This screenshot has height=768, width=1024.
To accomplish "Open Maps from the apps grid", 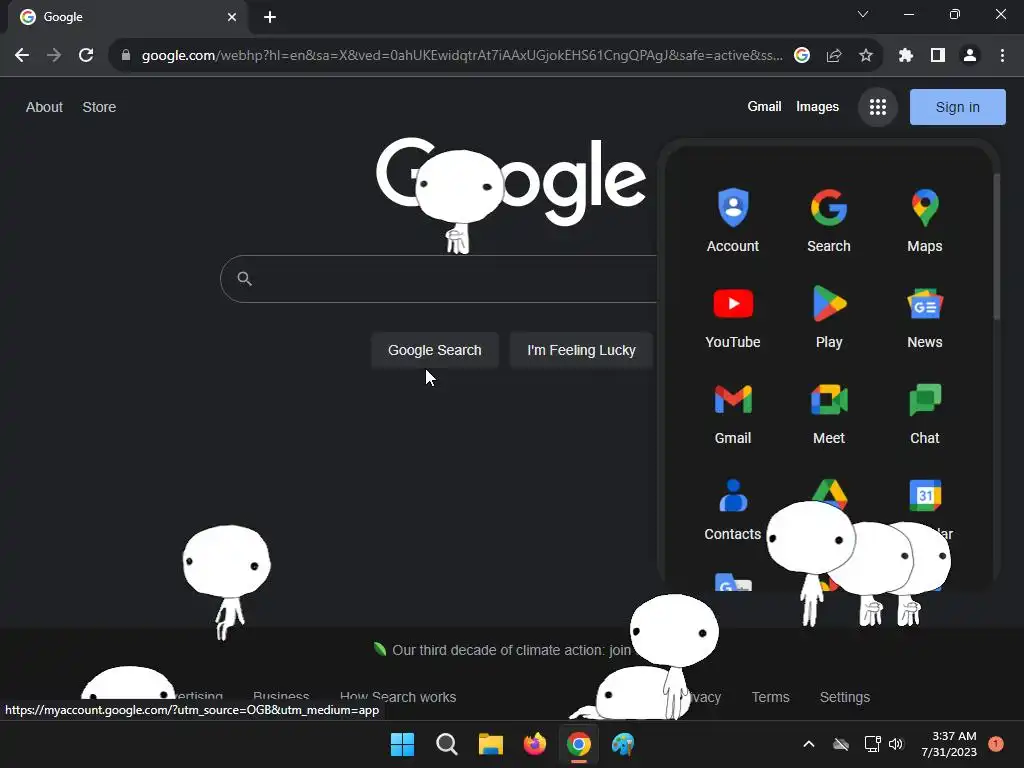I will (925, 221).
